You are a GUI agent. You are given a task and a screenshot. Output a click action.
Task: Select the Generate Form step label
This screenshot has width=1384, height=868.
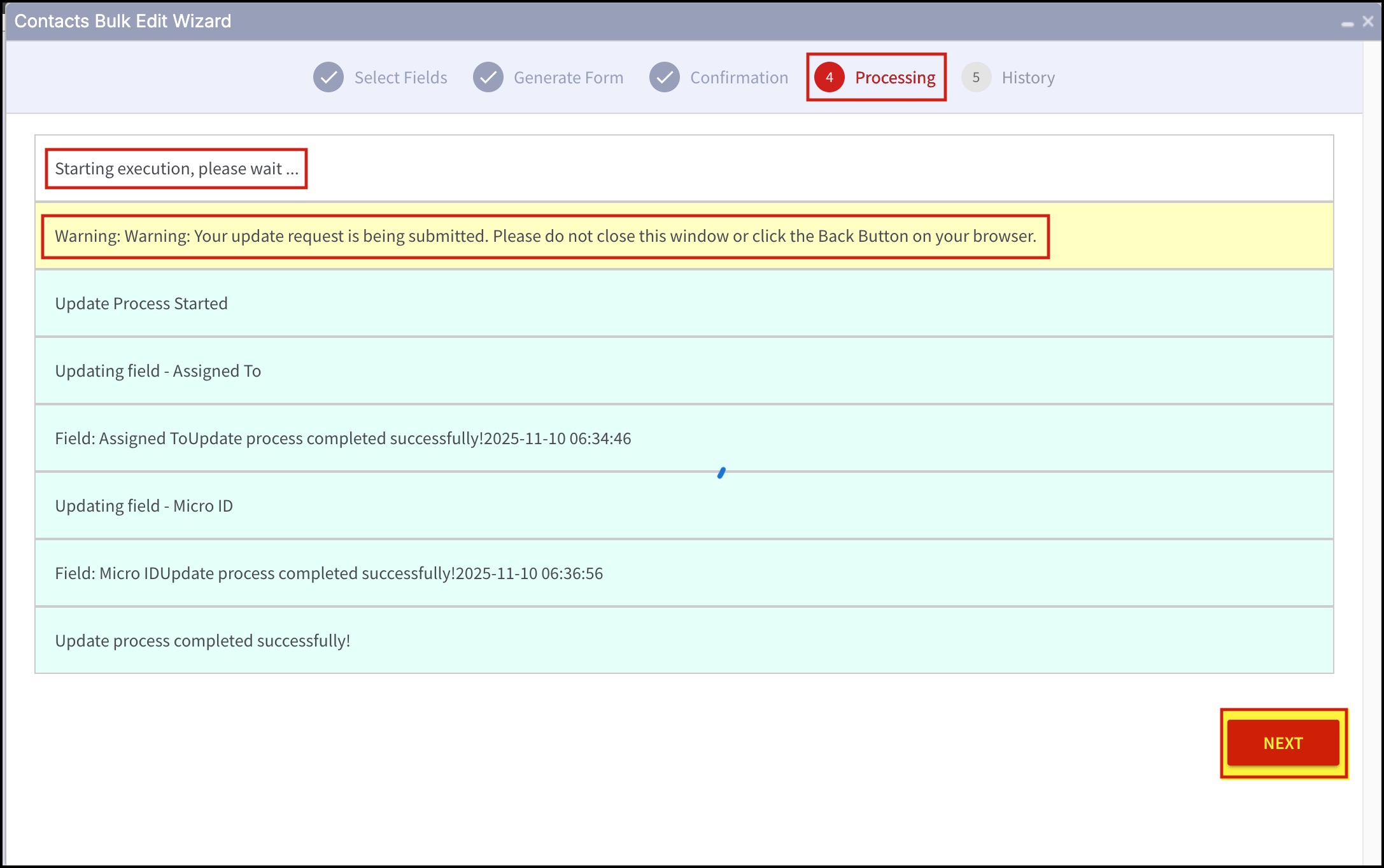click(568, 78)
